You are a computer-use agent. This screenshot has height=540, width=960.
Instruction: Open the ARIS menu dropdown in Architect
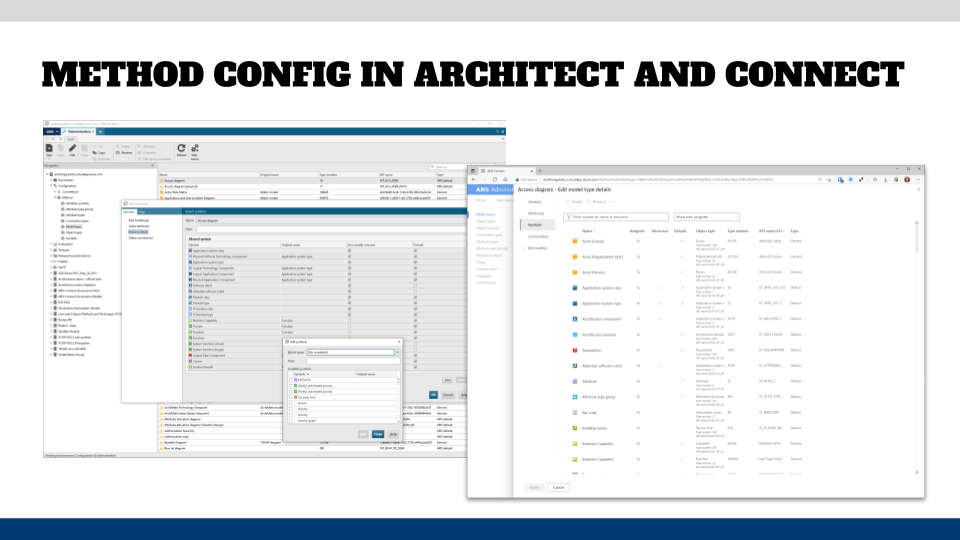pyautogui.click(x=52, y=131)
